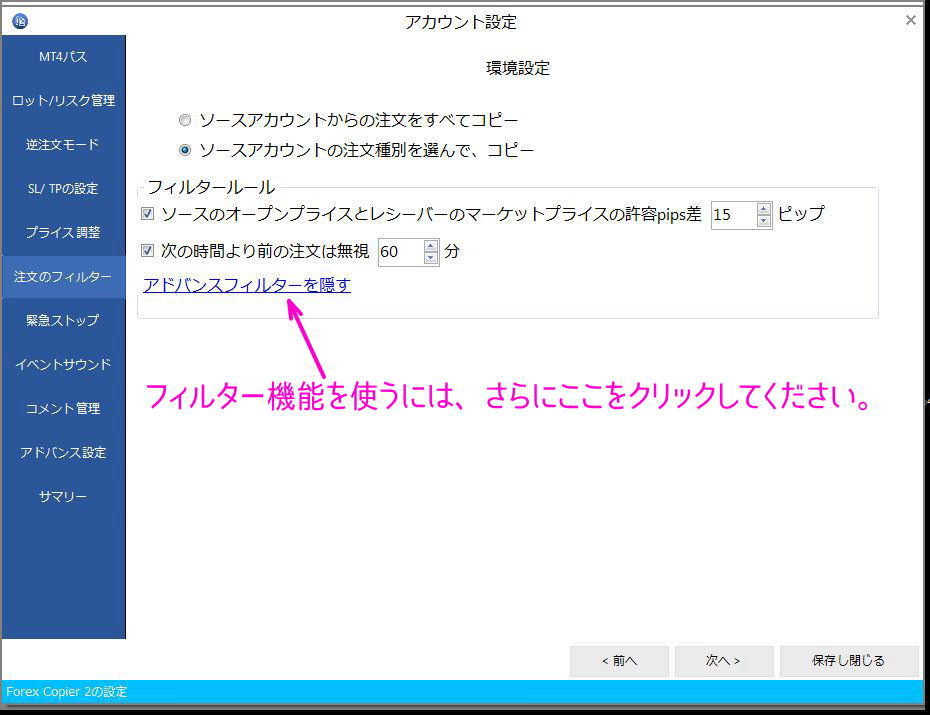Click アドバンスフィルターを隠す link
Viewport: 930px width, 715px height.
coord(247,285)
